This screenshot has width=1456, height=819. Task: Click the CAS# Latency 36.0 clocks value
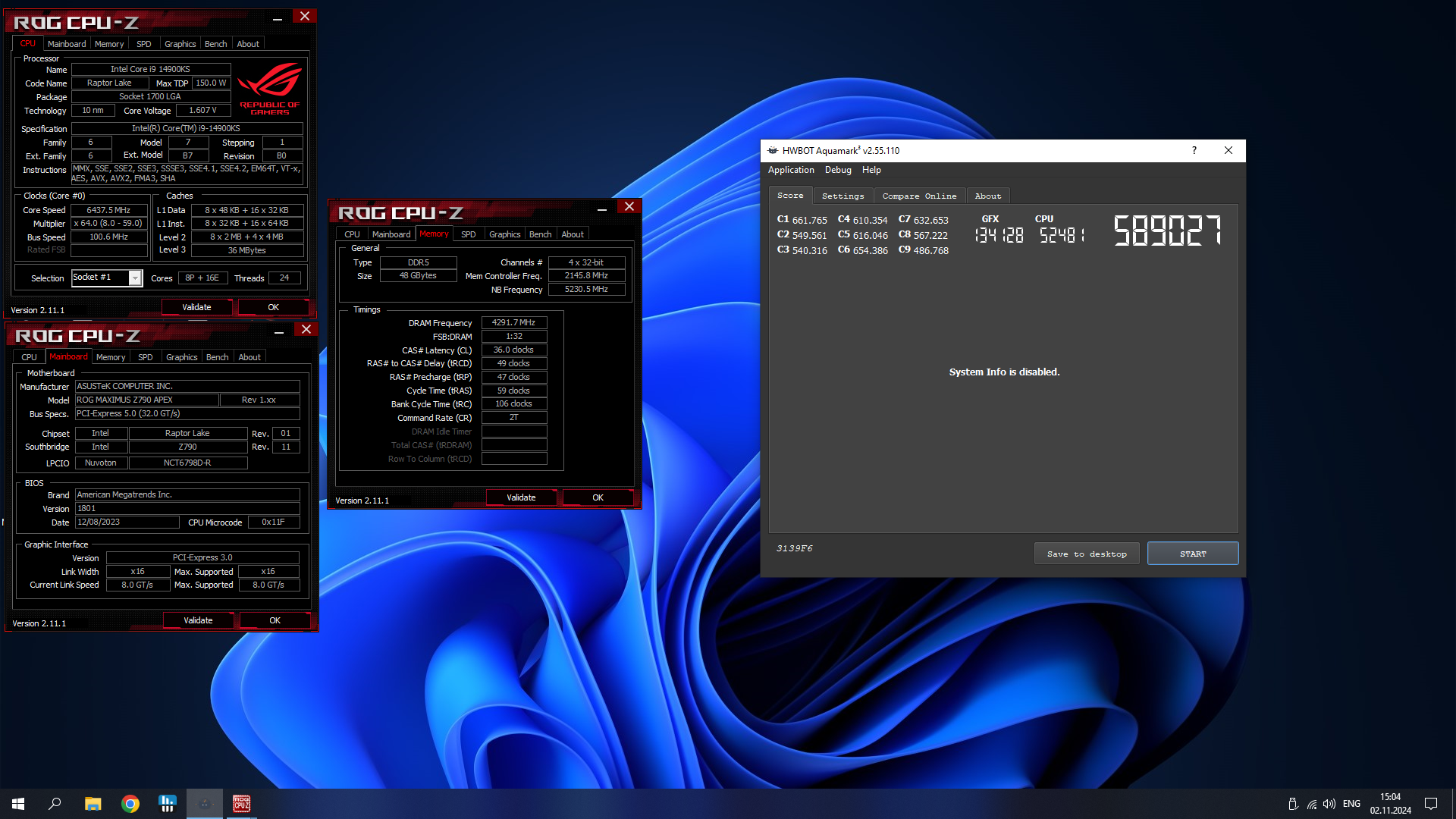pos(513,350)
